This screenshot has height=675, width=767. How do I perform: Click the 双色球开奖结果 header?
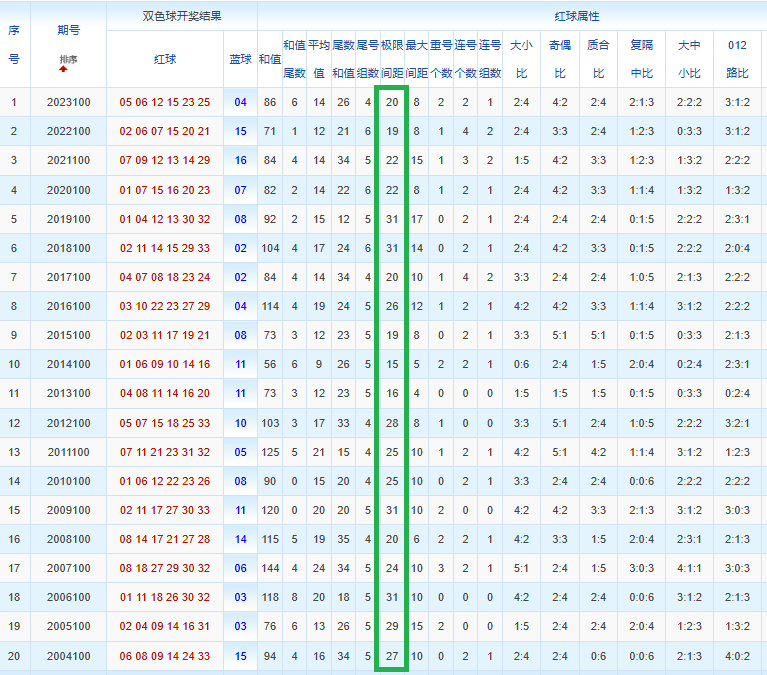click(182, 16)
